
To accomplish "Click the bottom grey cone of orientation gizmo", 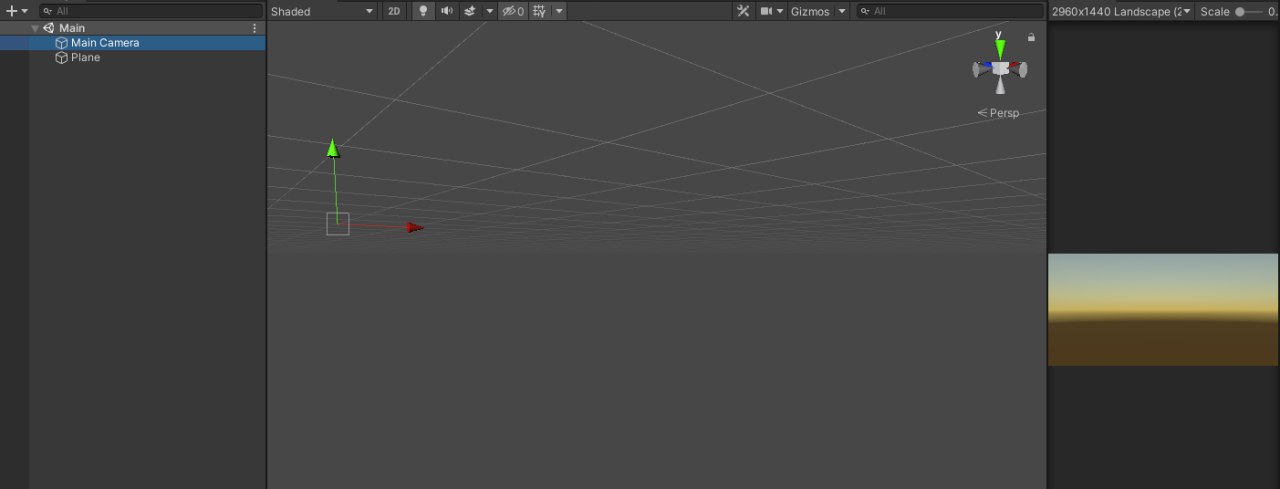I will point(1000,86).
